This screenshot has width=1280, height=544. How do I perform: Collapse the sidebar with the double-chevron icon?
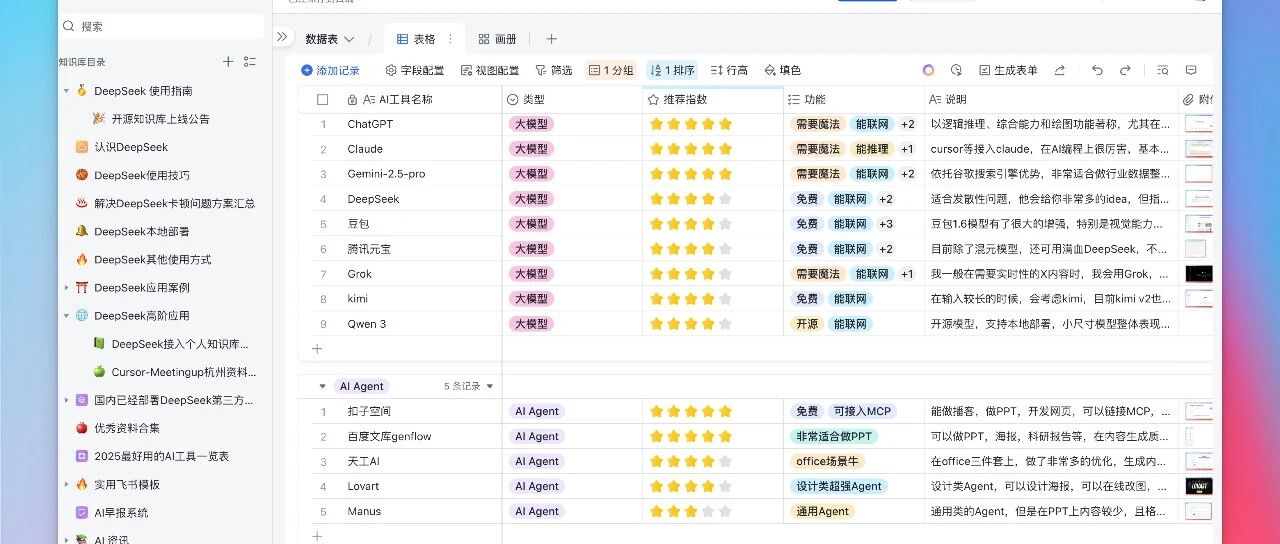[282, 37]
